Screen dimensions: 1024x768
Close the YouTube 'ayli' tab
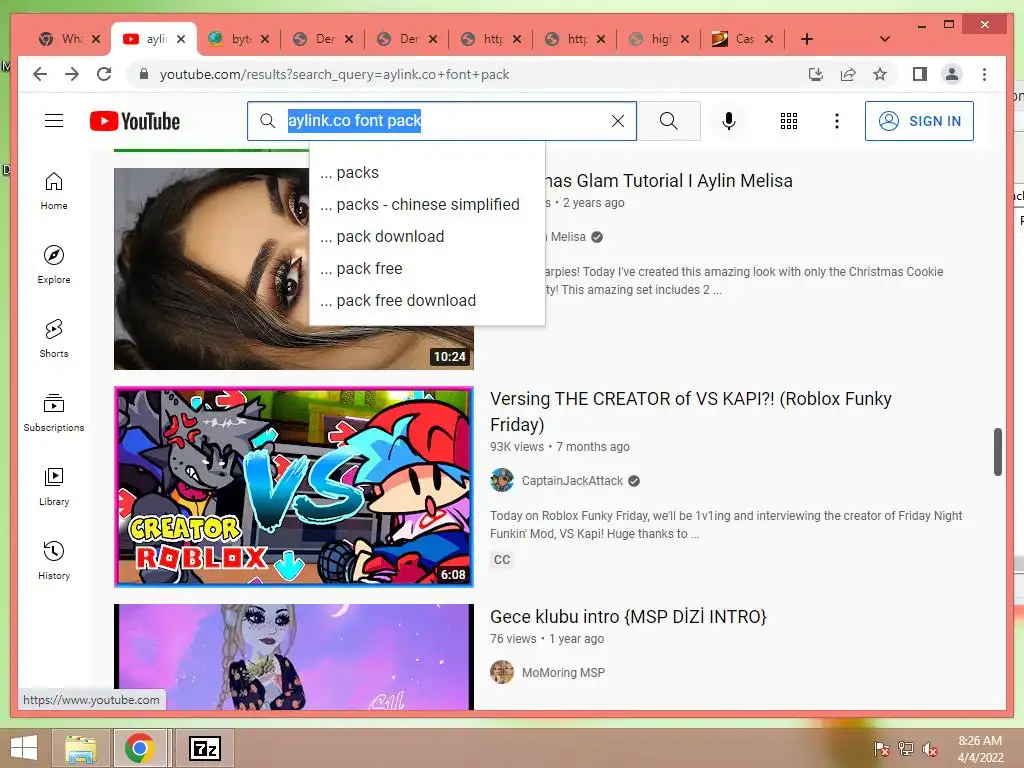(x=181, y=39)
